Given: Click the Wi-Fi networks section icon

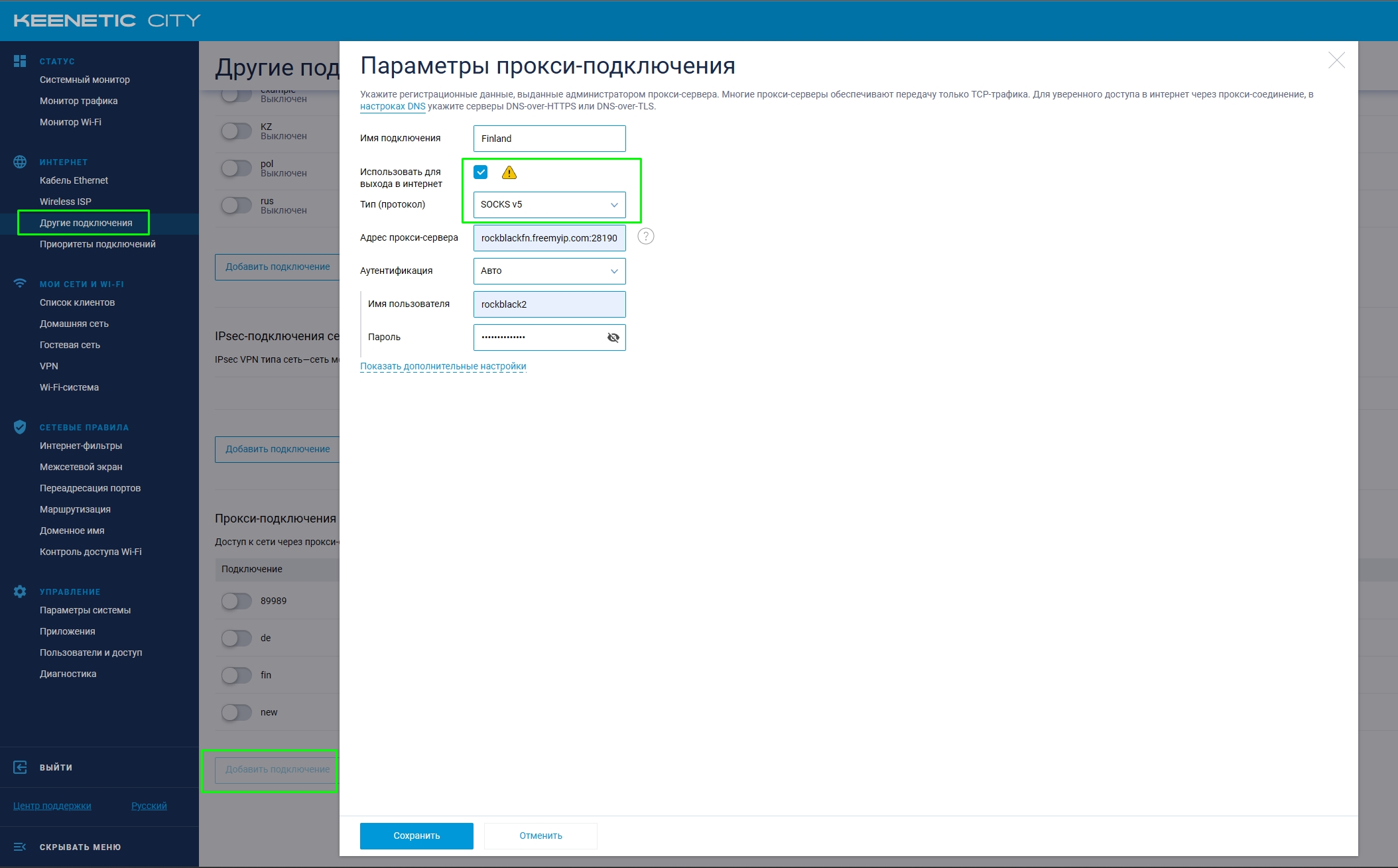Looking at the screenshot, I should (x=20, y=284).
